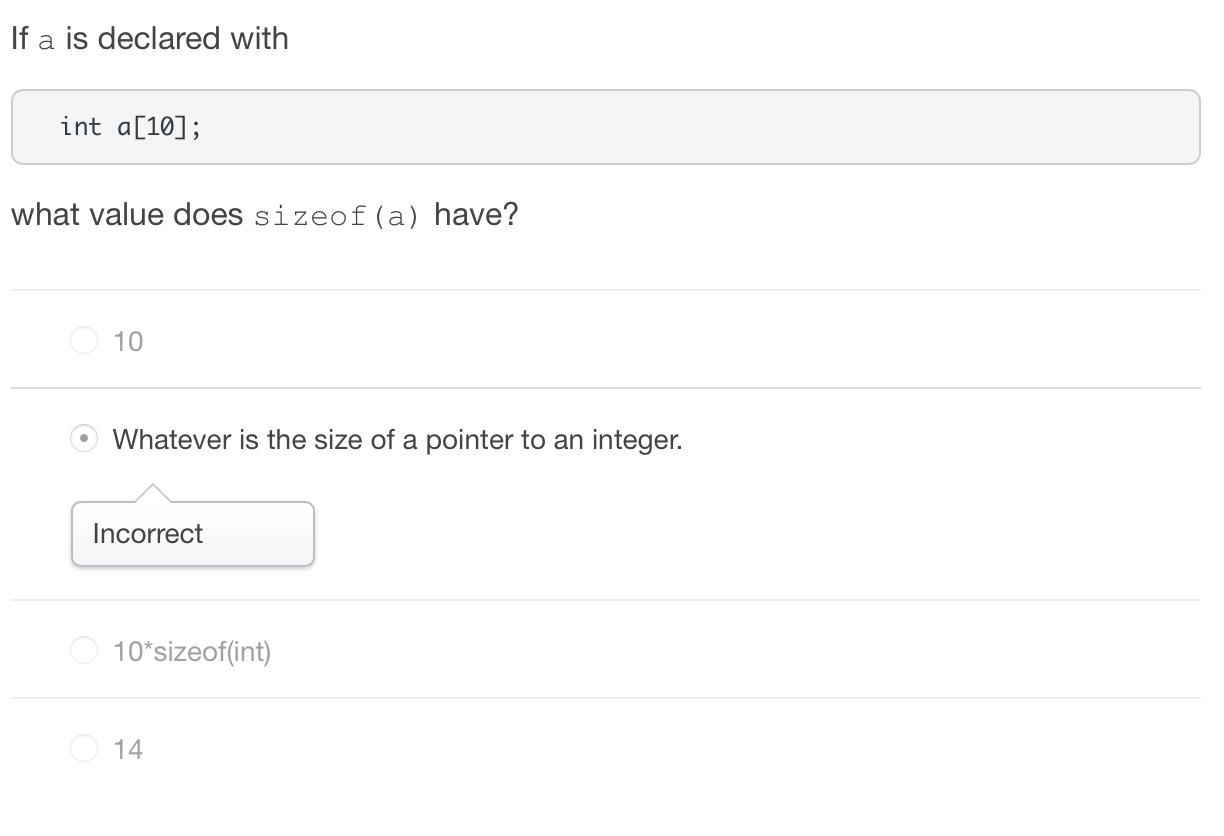Click the "int" keyword in the code block
This screenshot has width=1224, height=836.
coord(81,127)
